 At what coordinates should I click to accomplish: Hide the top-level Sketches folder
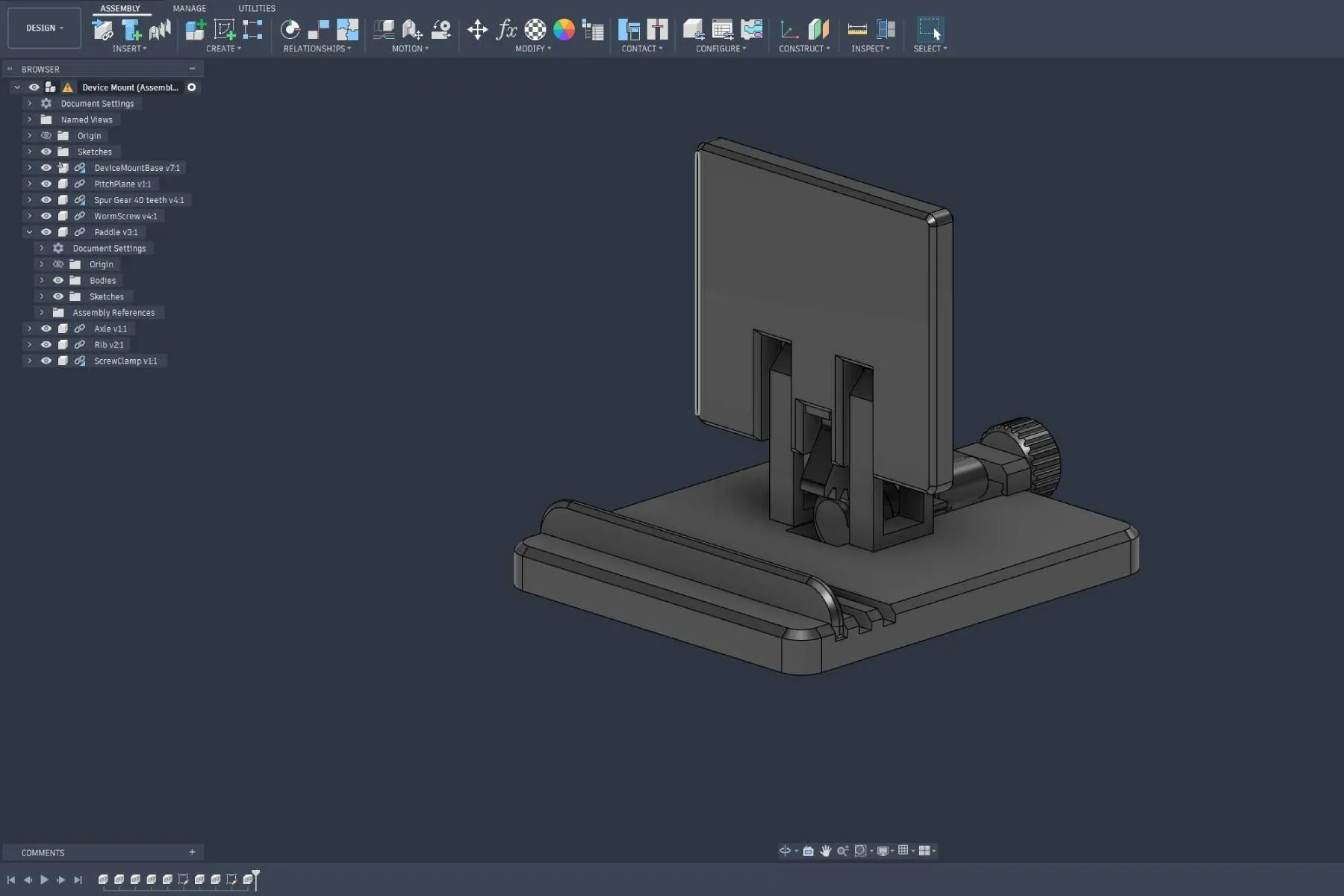(46, 152)
